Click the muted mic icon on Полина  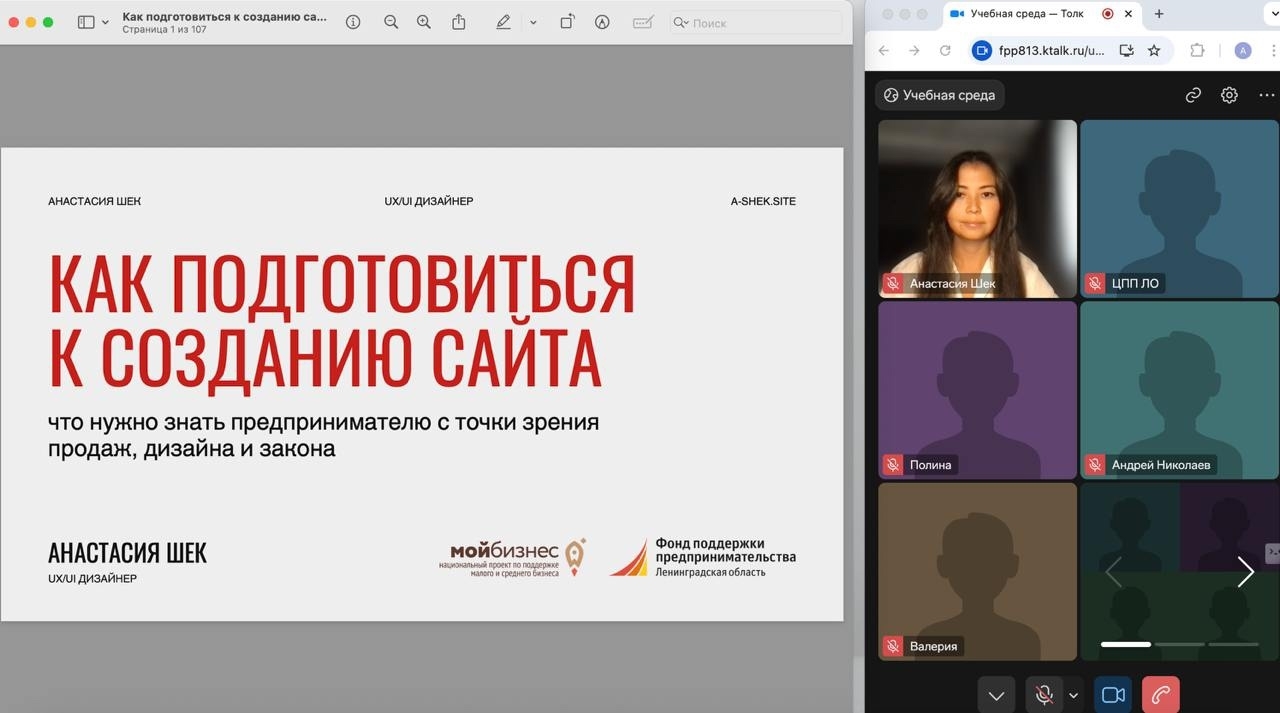point(893,465)
